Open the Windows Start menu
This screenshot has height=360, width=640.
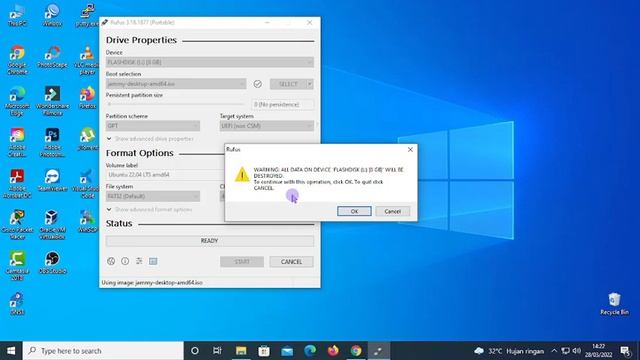tap(11, 351)
